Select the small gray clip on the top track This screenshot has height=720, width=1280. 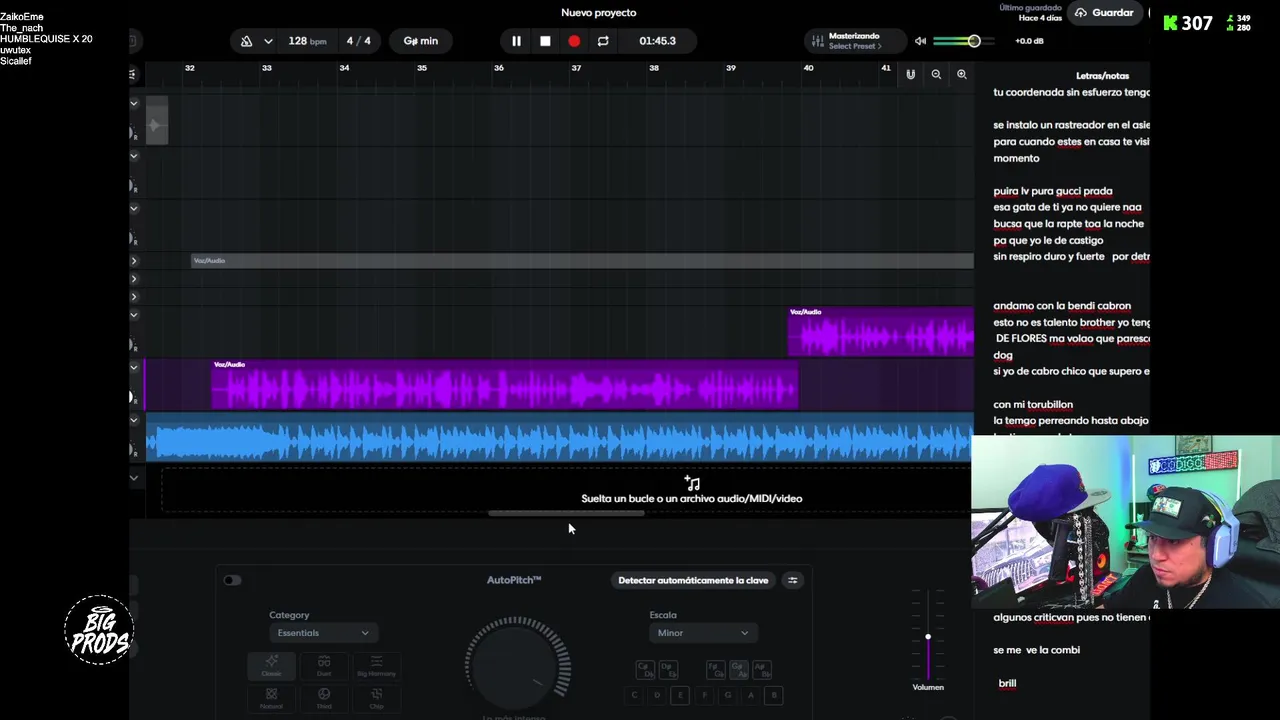pos(157,120)
